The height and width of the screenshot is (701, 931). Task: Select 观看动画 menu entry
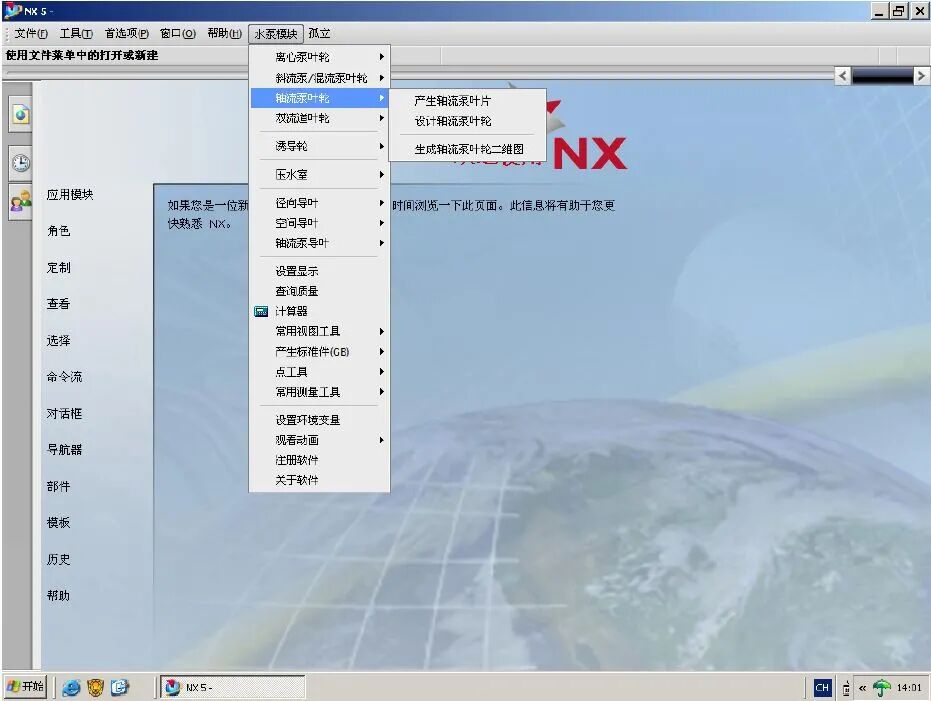[319, 440]
